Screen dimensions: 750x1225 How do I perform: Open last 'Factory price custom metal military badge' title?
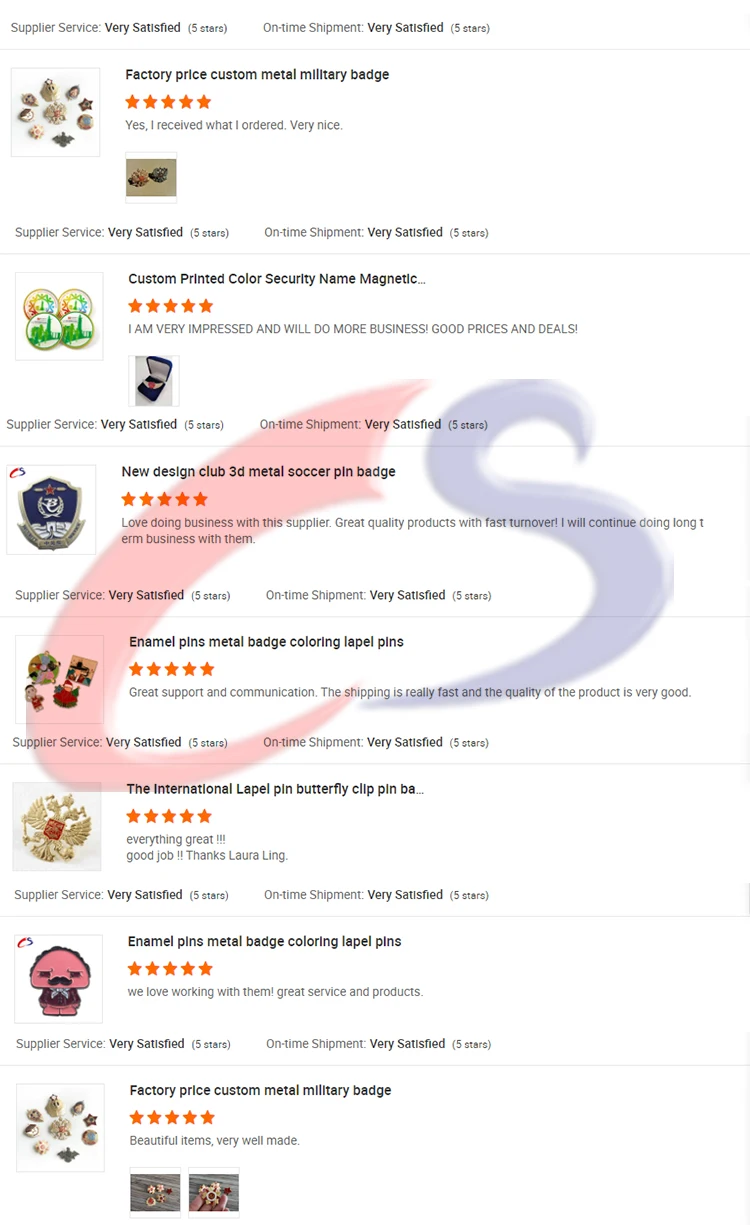[x=260, y=1091]
